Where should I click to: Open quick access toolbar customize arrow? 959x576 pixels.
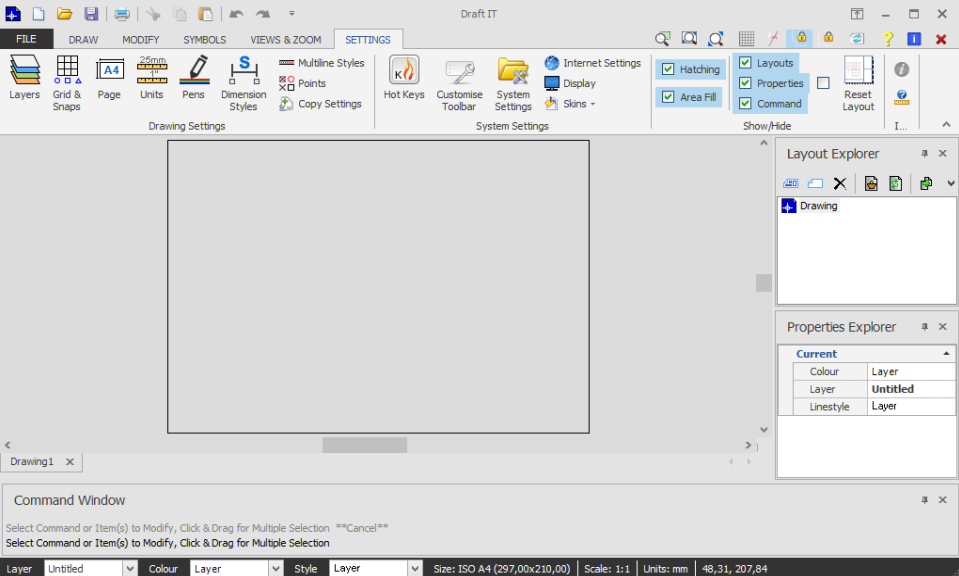click(x=292, y=13)
